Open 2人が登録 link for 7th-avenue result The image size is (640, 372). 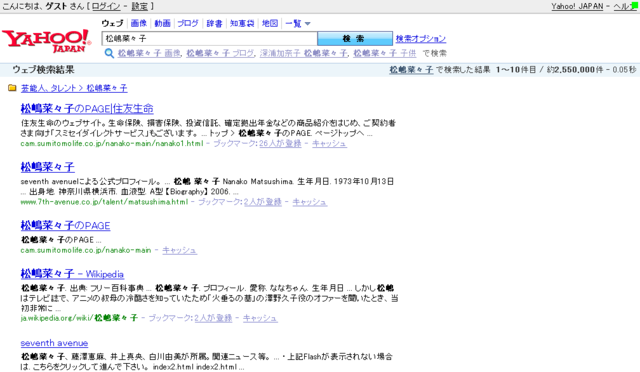tap(263, 202)
